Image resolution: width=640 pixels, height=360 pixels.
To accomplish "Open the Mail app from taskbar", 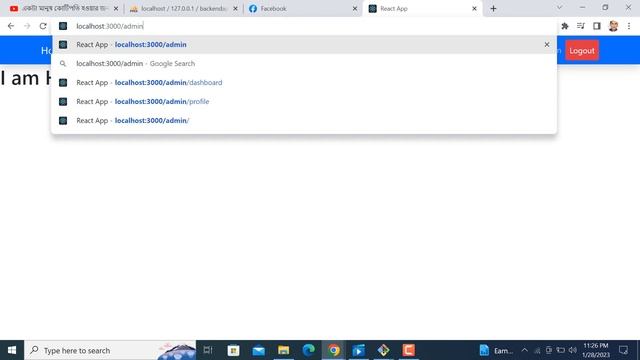I will coord(258,350).
